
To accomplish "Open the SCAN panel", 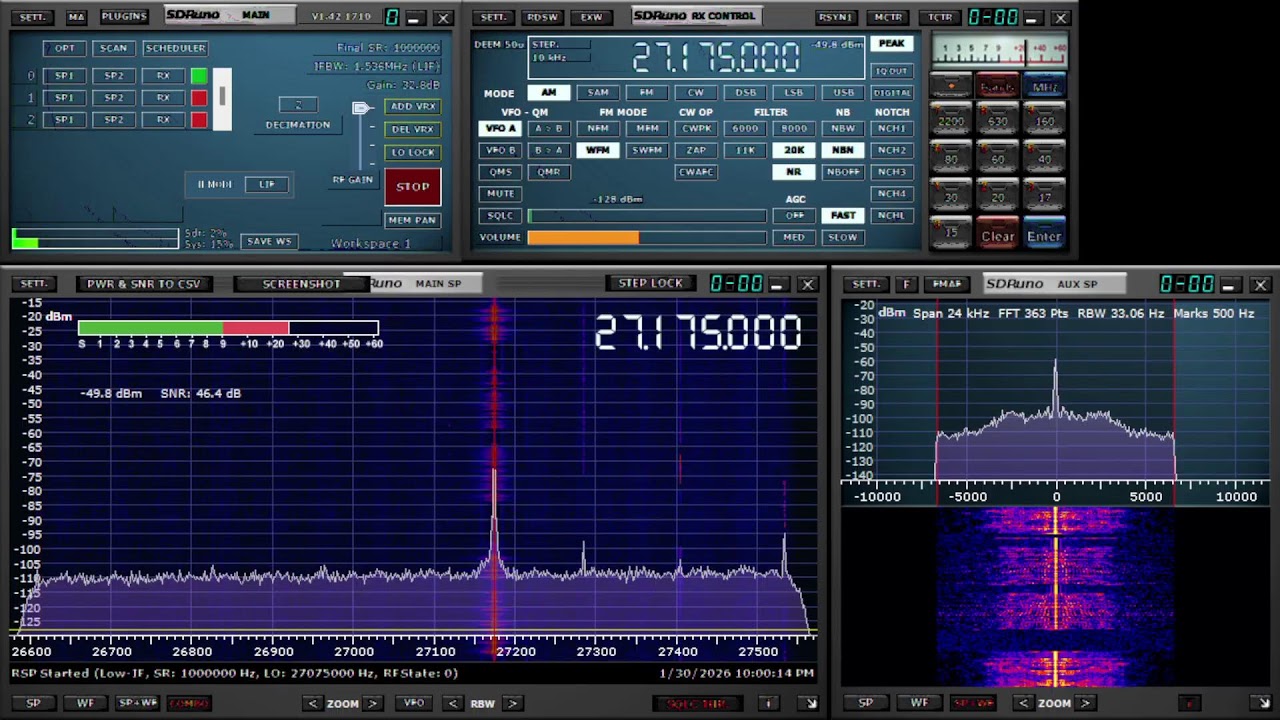I will pos(114,48).
